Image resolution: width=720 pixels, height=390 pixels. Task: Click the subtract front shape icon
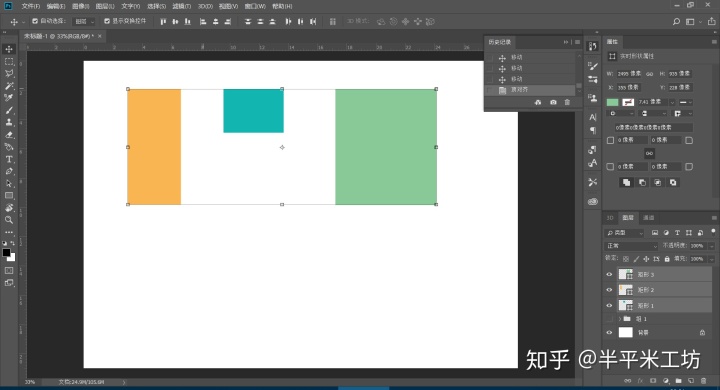tap(642, 183)
